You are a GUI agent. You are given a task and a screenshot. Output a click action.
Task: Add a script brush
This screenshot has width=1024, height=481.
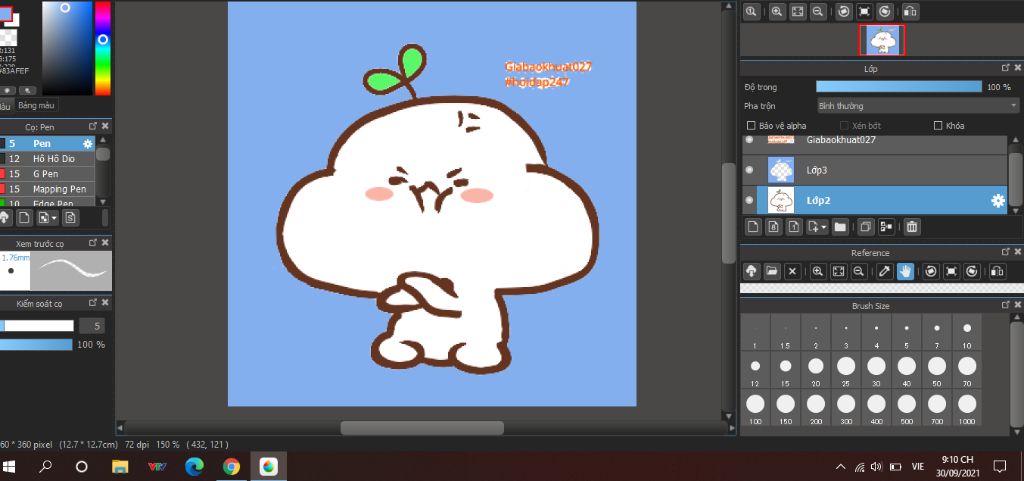[x=71, y=217]
